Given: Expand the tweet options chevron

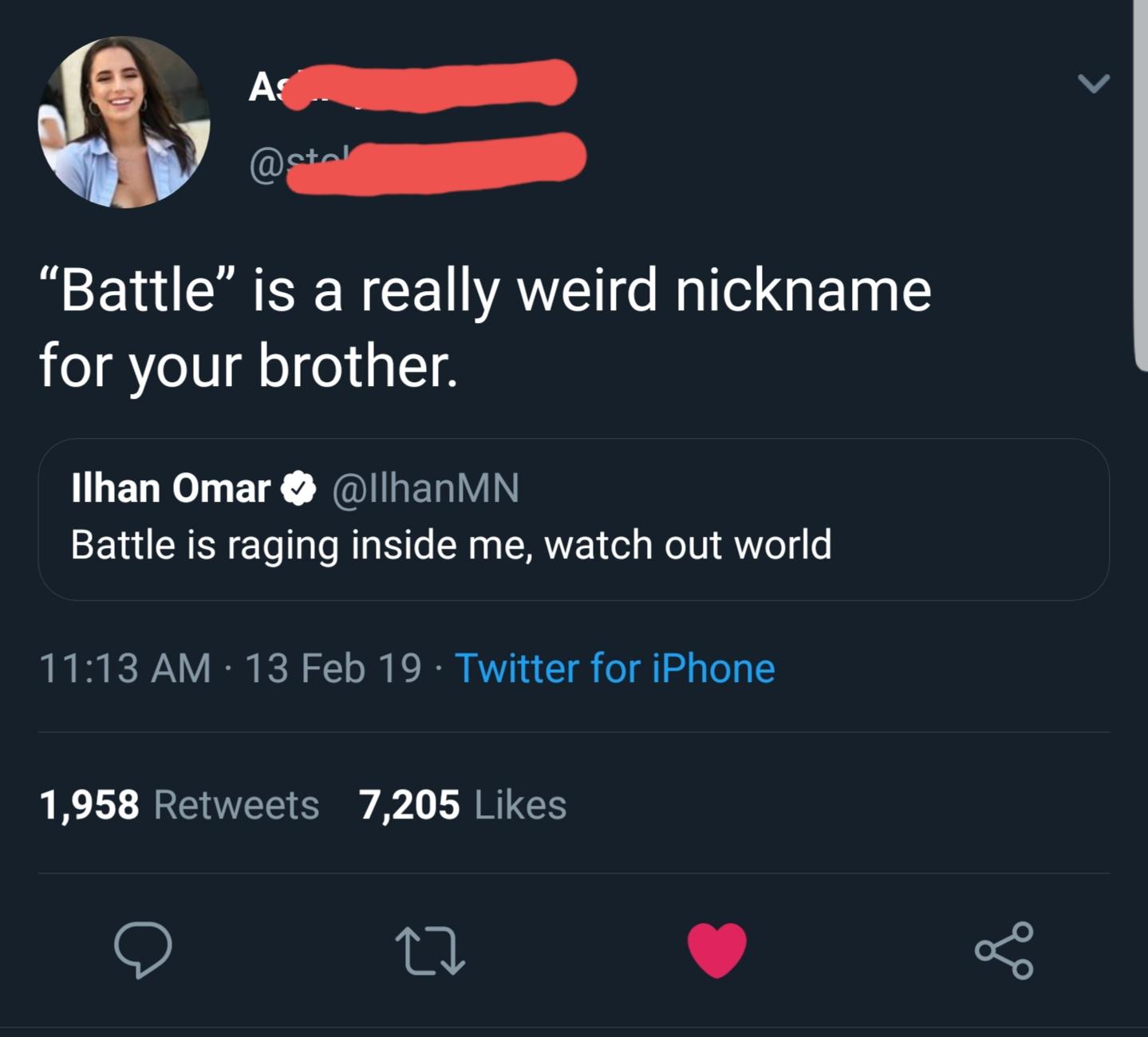Looking at the screenshot, I should [x=1093, y=83].
